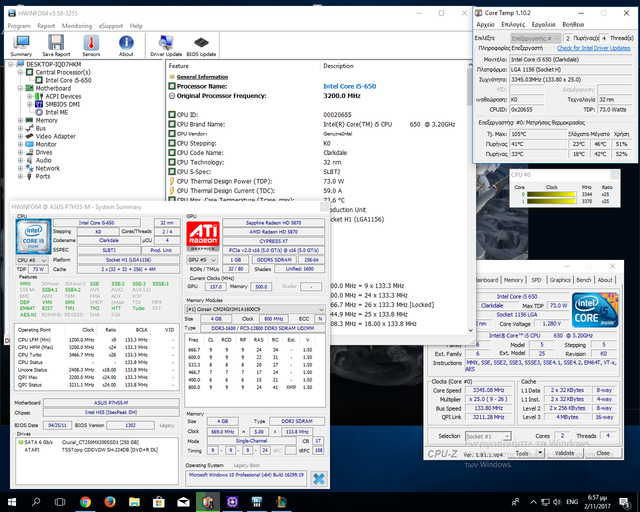The image size is (640, 512).
Task: Open the Corsair memory module dropdown
Action: [255, 309]
